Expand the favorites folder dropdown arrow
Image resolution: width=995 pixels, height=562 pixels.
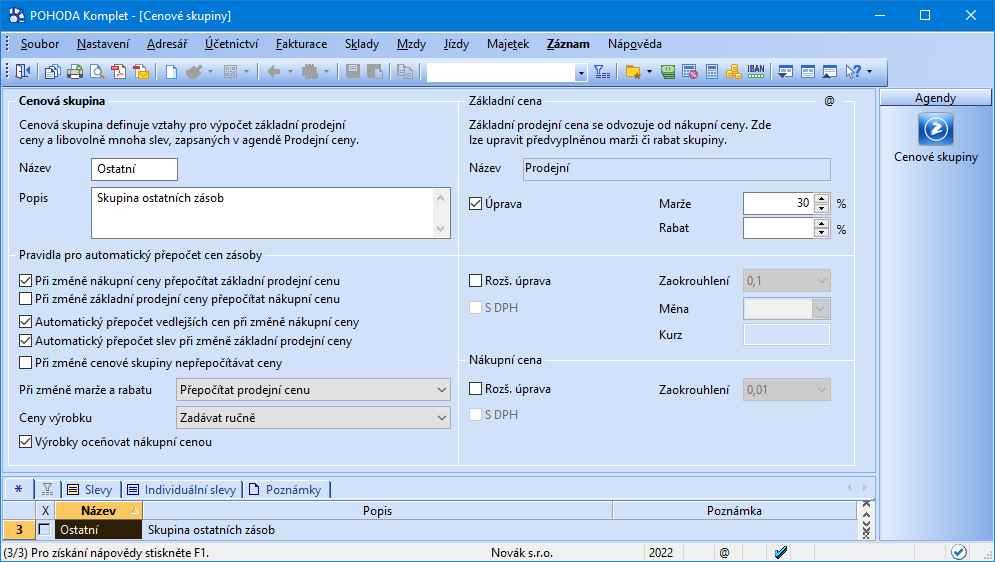pos(649,72)
